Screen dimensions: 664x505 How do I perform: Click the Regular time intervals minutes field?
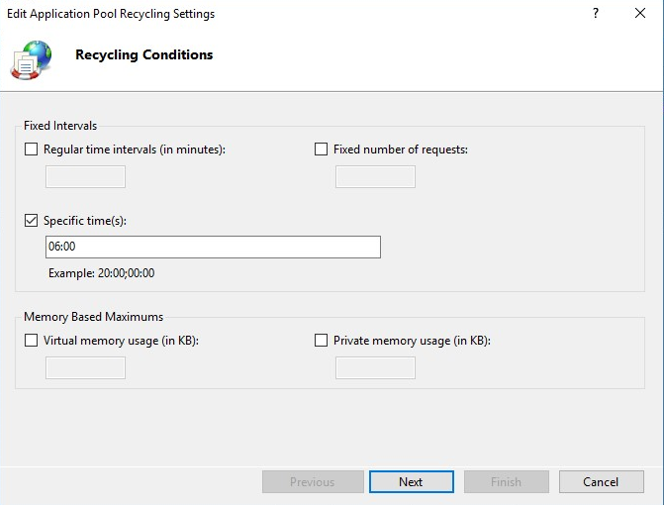coord(86,177)
